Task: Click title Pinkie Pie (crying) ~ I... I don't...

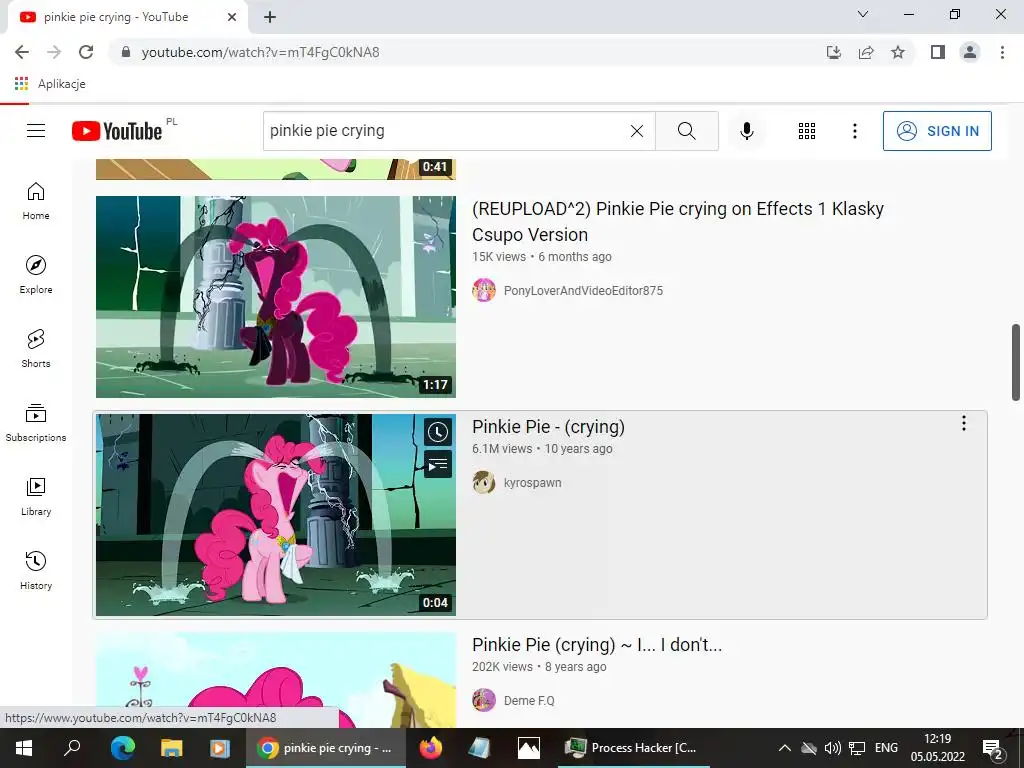Action: pyautogui.click(x=597, y=645)
